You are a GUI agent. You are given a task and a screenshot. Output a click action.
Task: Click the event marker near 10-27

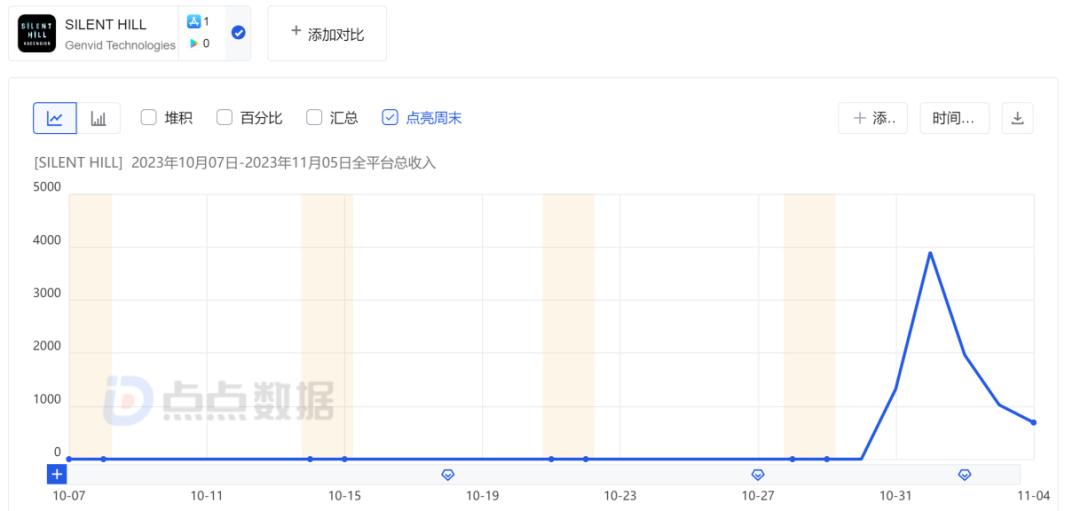pos(758,474)
